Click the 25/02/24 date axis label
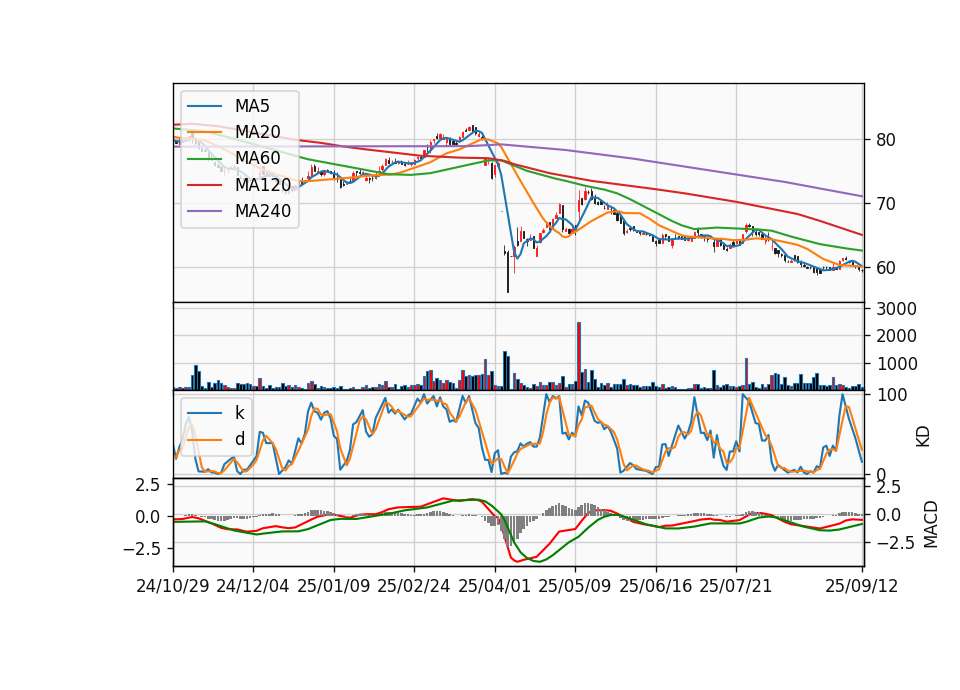 (x=414, y=586)
